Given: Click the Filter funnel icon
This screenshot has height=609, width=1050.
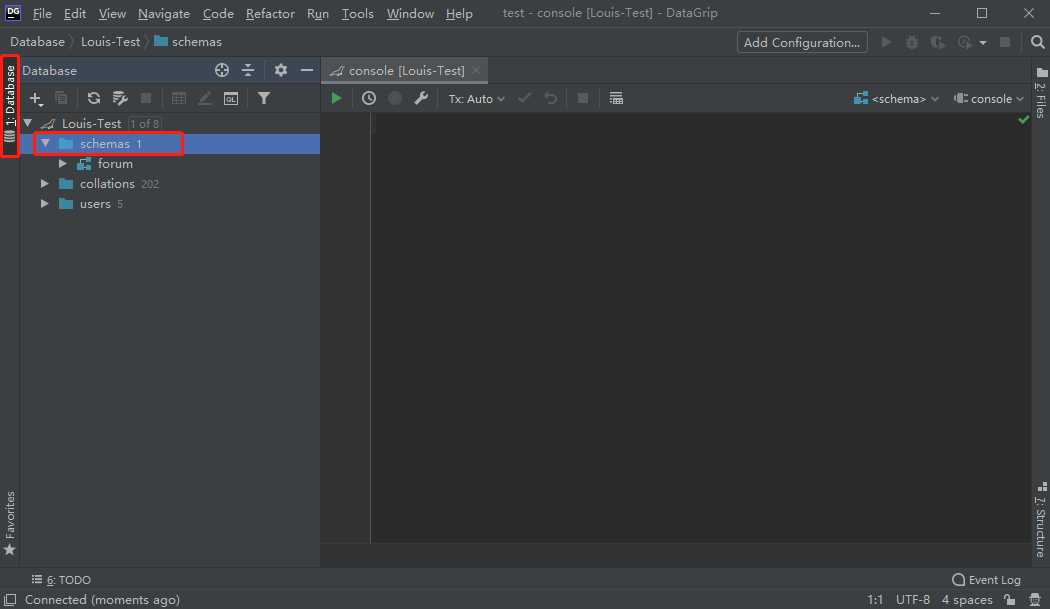Looking at the screenshot, I should click(265, 98).
